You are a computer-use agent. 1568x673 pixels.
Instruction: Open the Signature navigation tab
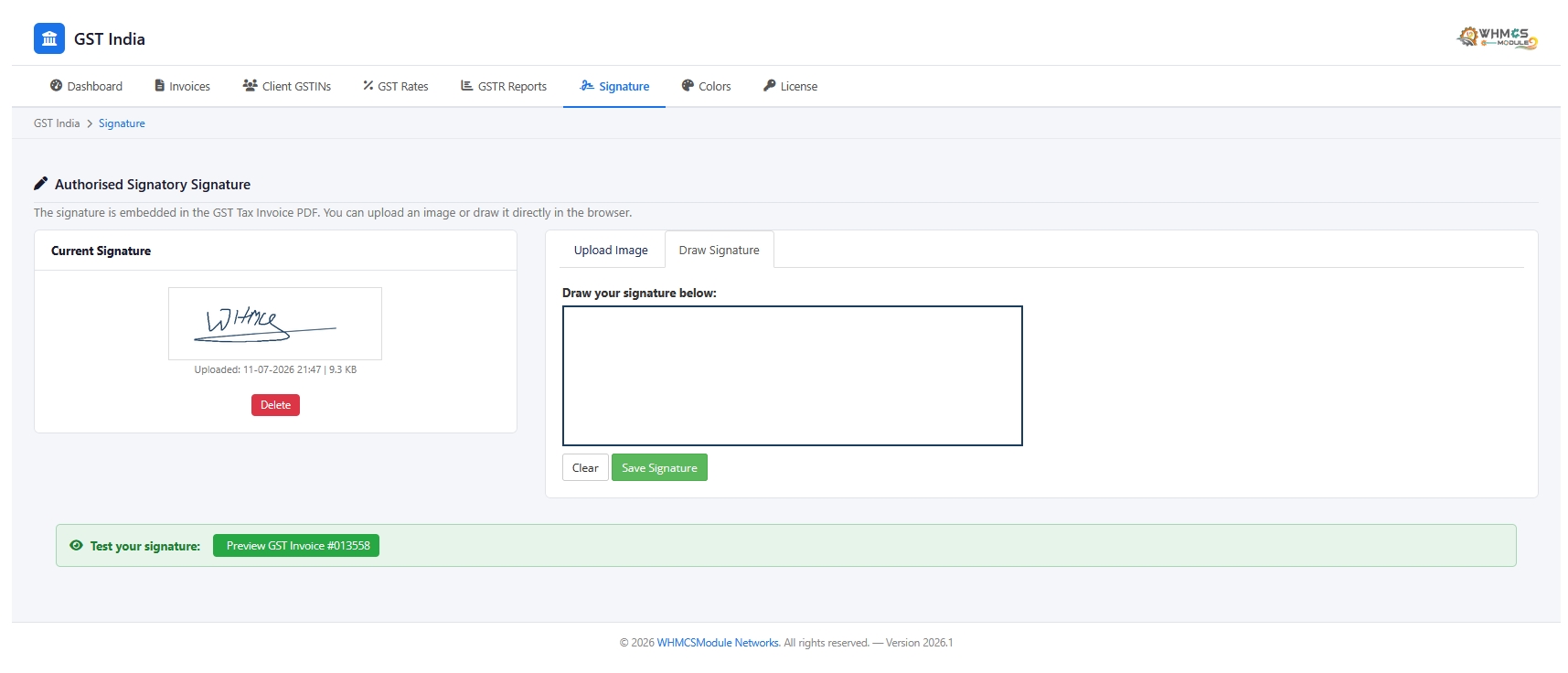click(614, 86)
